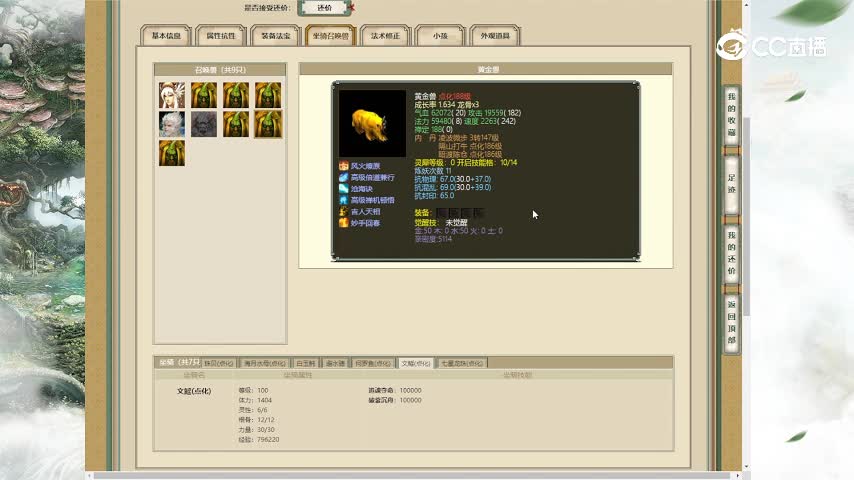The image size is (854, 480).
Task: Click the 黄金兽 panel title bar
Action: tap(486, 69)
